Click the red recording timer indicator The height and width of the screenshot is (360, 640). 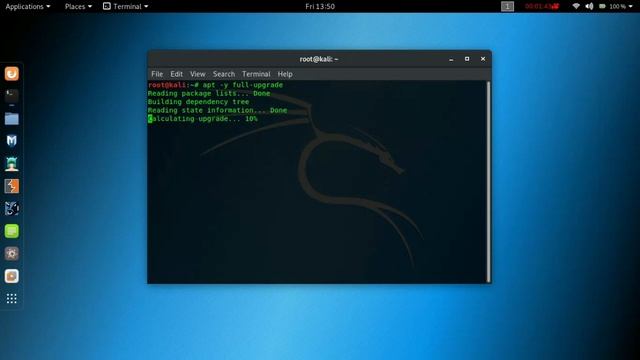[x=542, y=6]
